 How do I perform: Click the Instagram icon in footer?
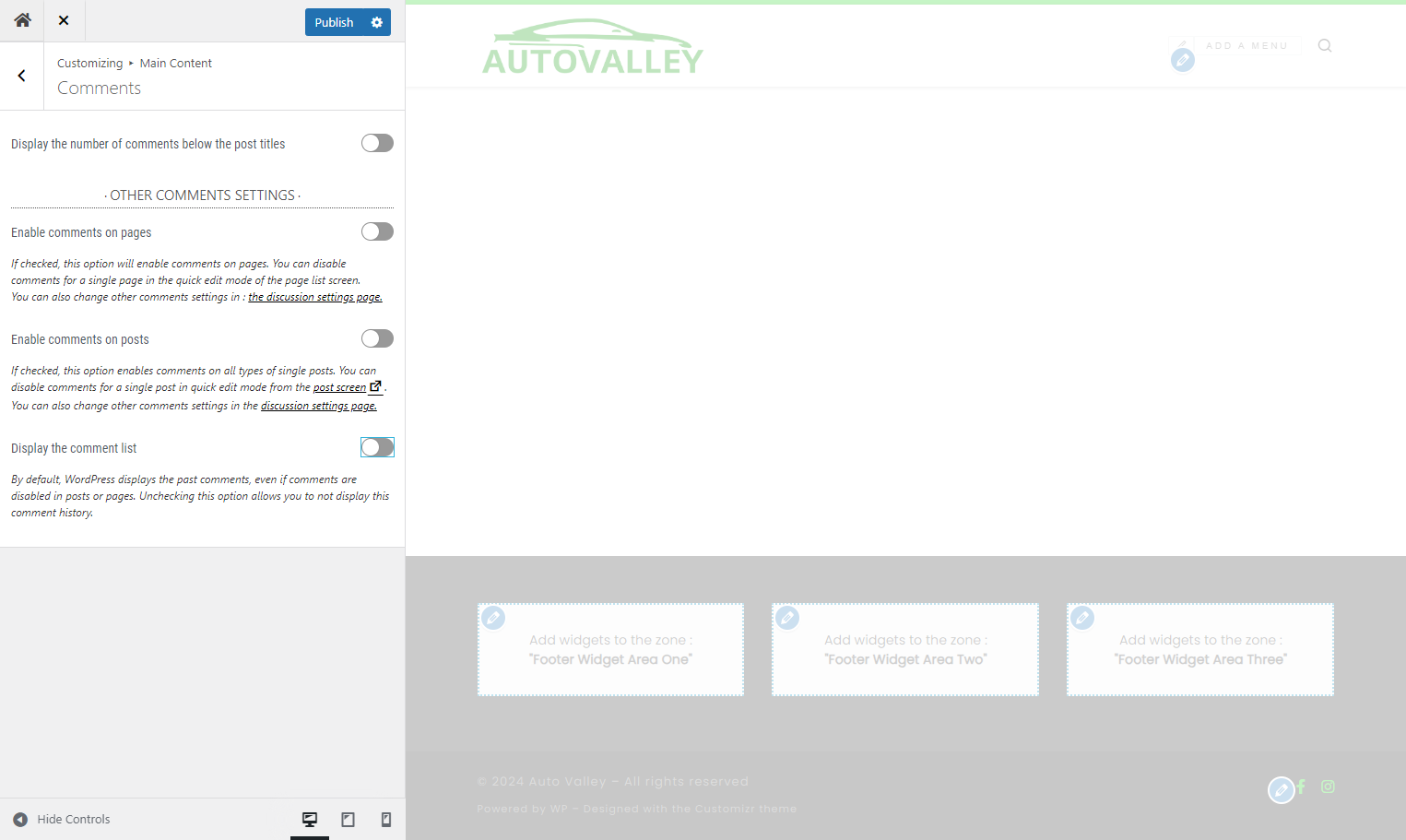pyautogui.click(x=1328, y=787)
